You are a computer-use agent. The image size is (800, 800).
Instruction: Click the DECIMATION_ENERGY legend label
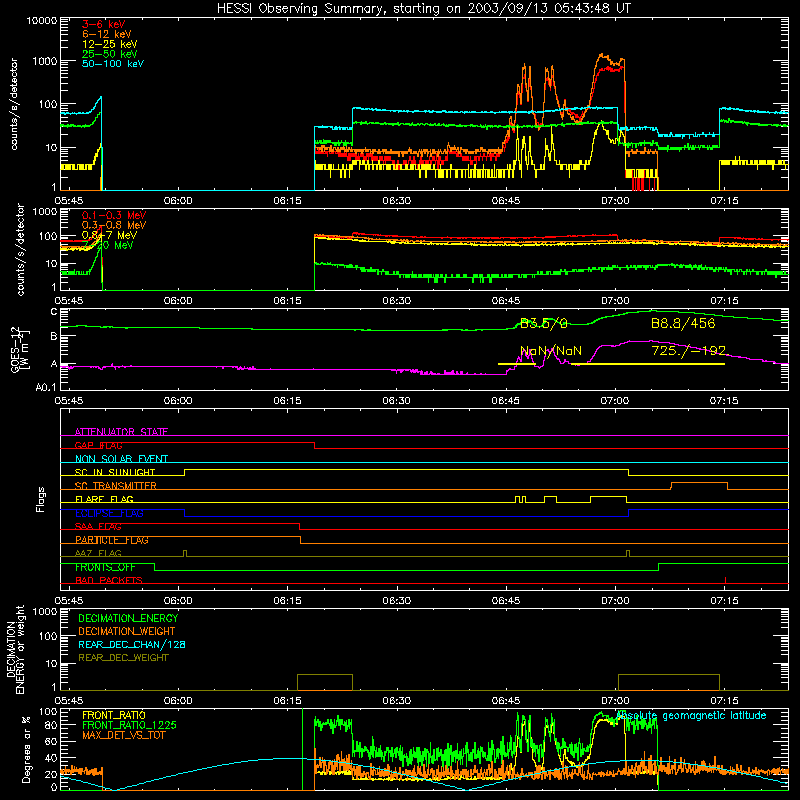[128, 618]
